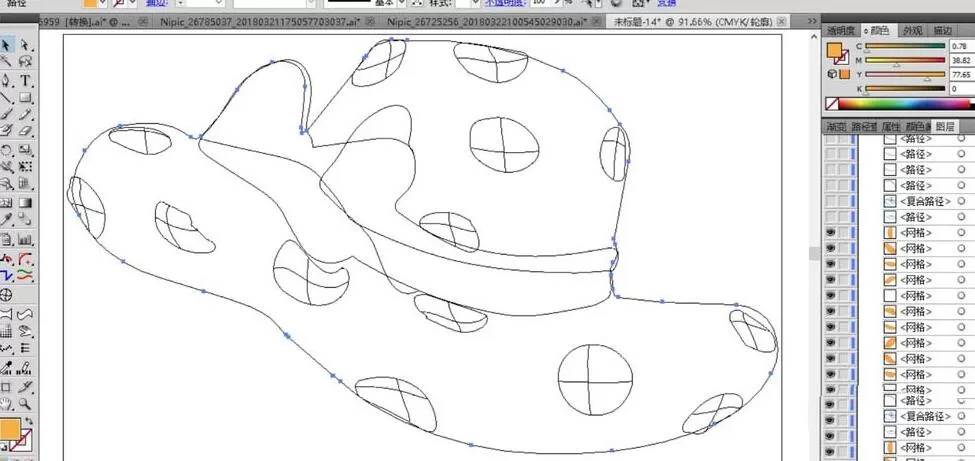This screenshot has width=975, height=461.
Task: Open the 未标题-14 document tab
Action: (x=693, y=22)
